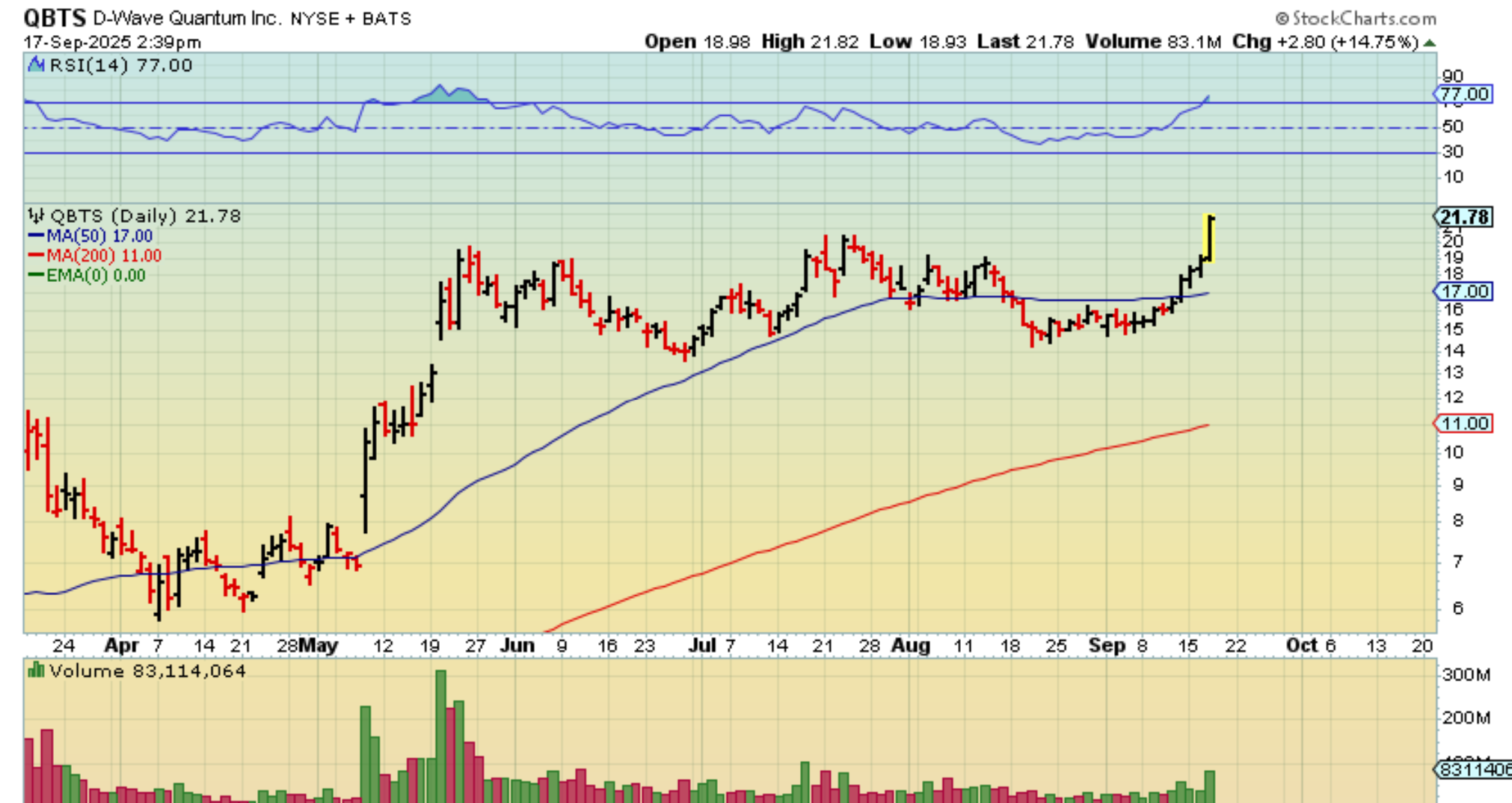Click the red boxed 11.00 price axis tag
This screenshot has width=1512, height=803.
point(1463,424)
